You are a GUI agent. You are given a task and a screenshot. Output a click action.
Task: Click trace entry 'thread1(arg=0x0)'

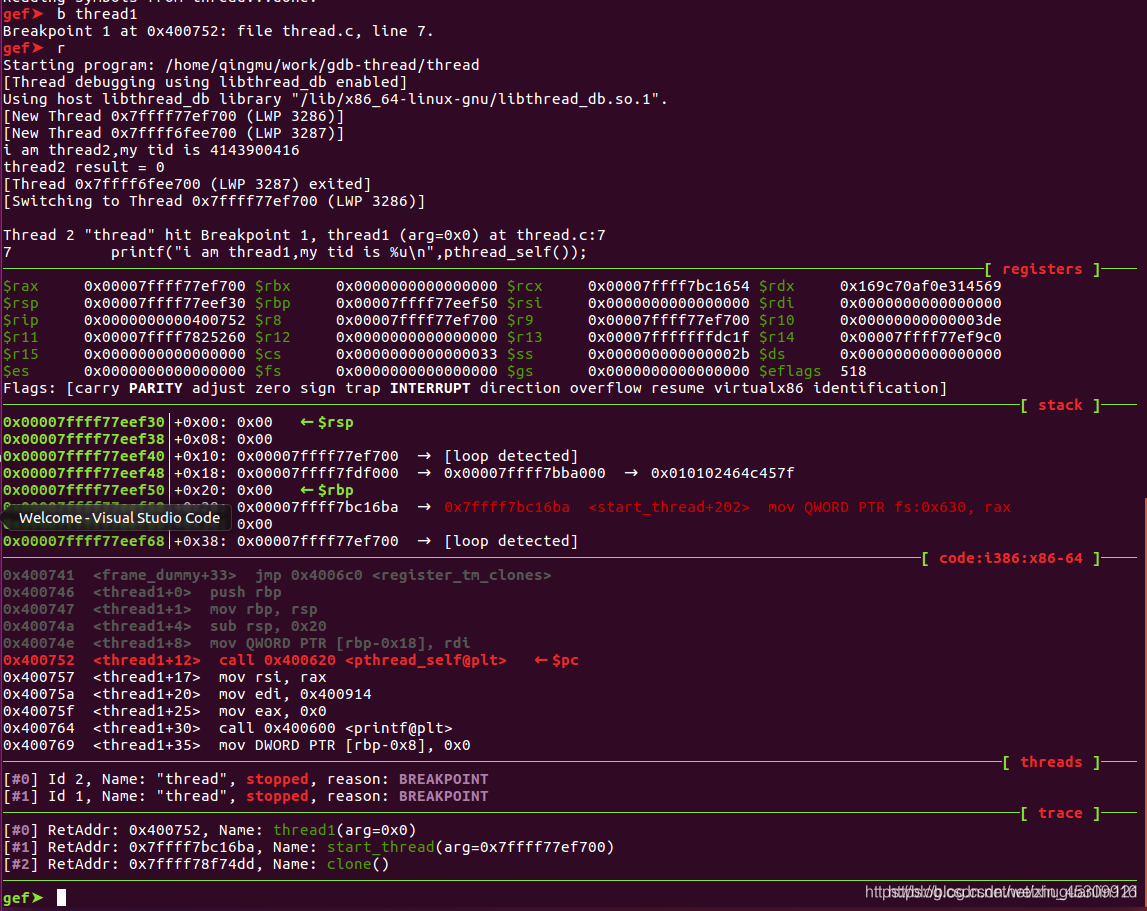[x=345, y=831]
